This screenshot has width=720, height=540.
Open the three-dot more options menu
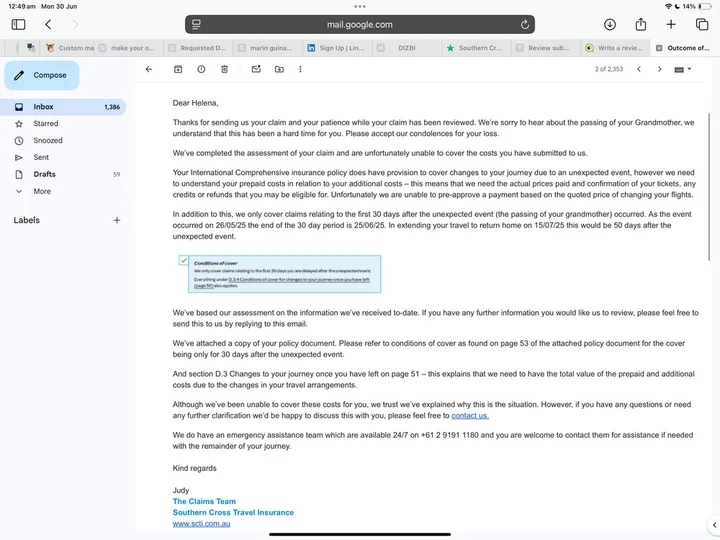click(300, 69)
